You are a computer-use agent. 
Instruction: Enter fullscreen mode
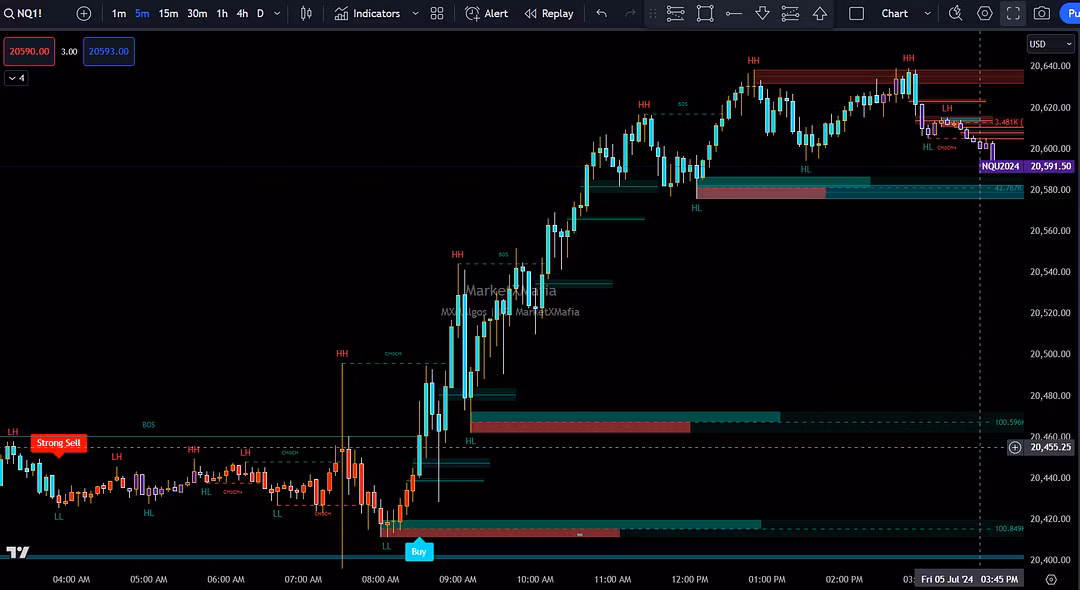pyautogui.click(x=1013, y=14)
